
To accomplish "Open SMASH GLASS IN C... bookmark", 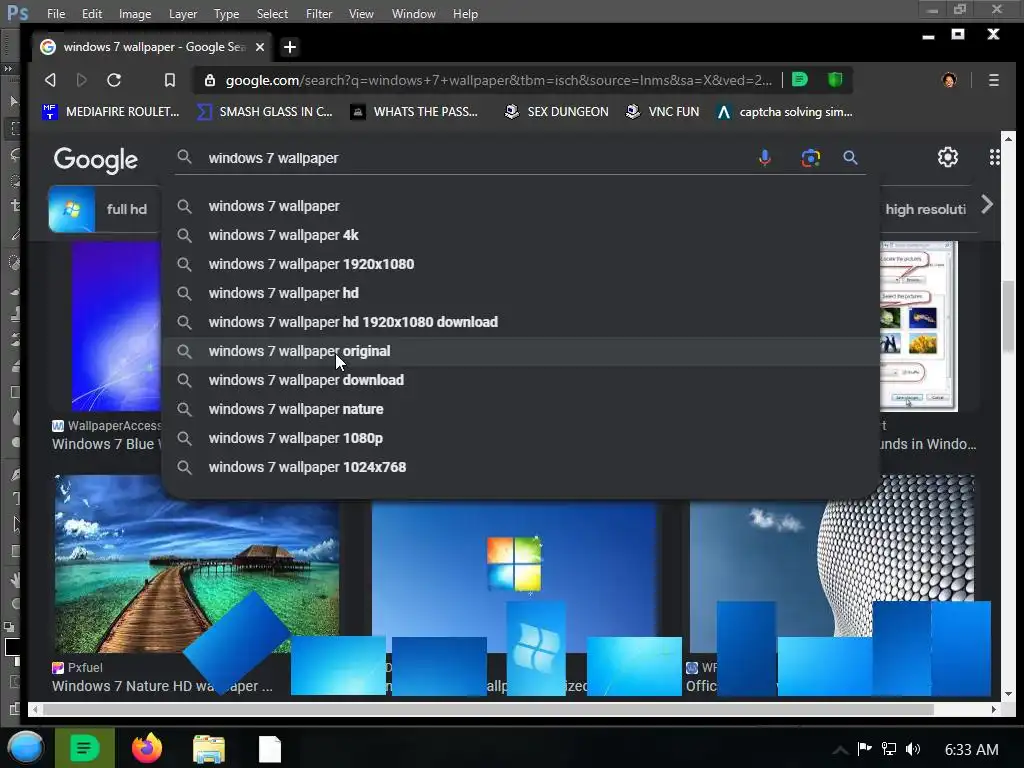I will click(264, 112).
